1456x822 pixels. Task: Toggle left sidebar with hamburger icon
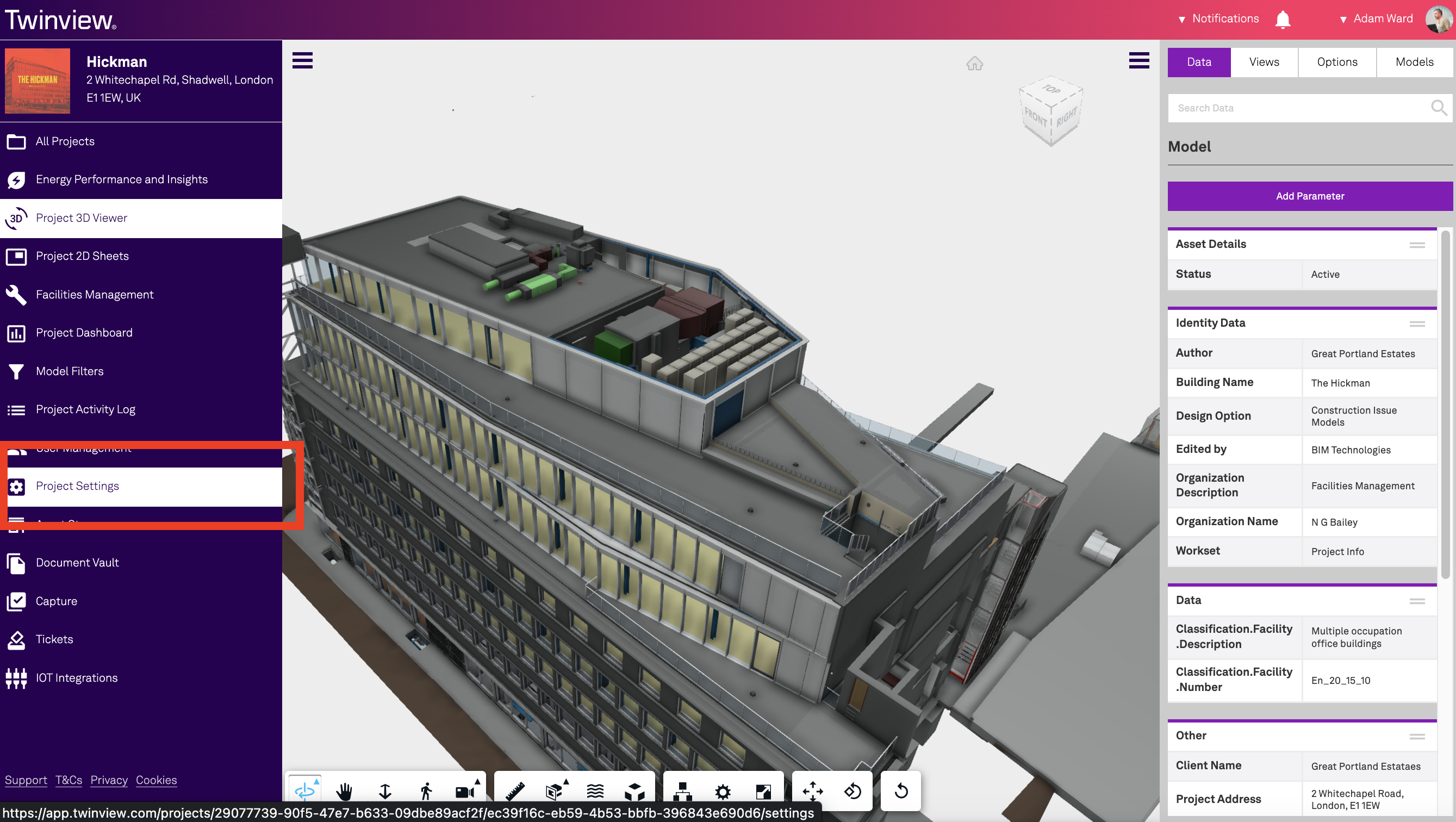(x=302, y=60)
